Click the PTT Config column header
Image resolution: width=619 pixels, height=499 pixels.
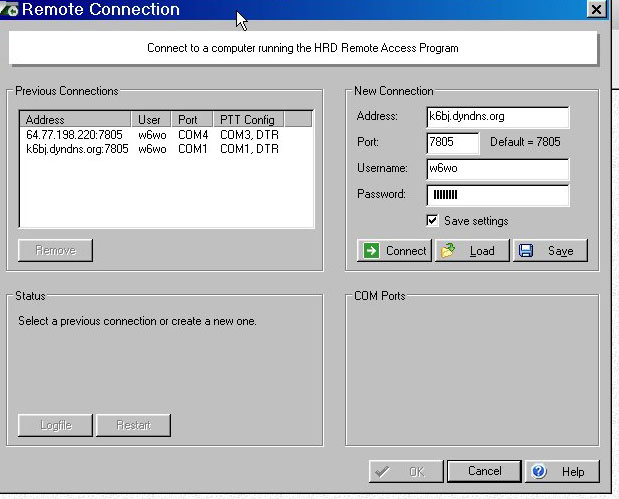pyautogui.click(x=246, y=120)
